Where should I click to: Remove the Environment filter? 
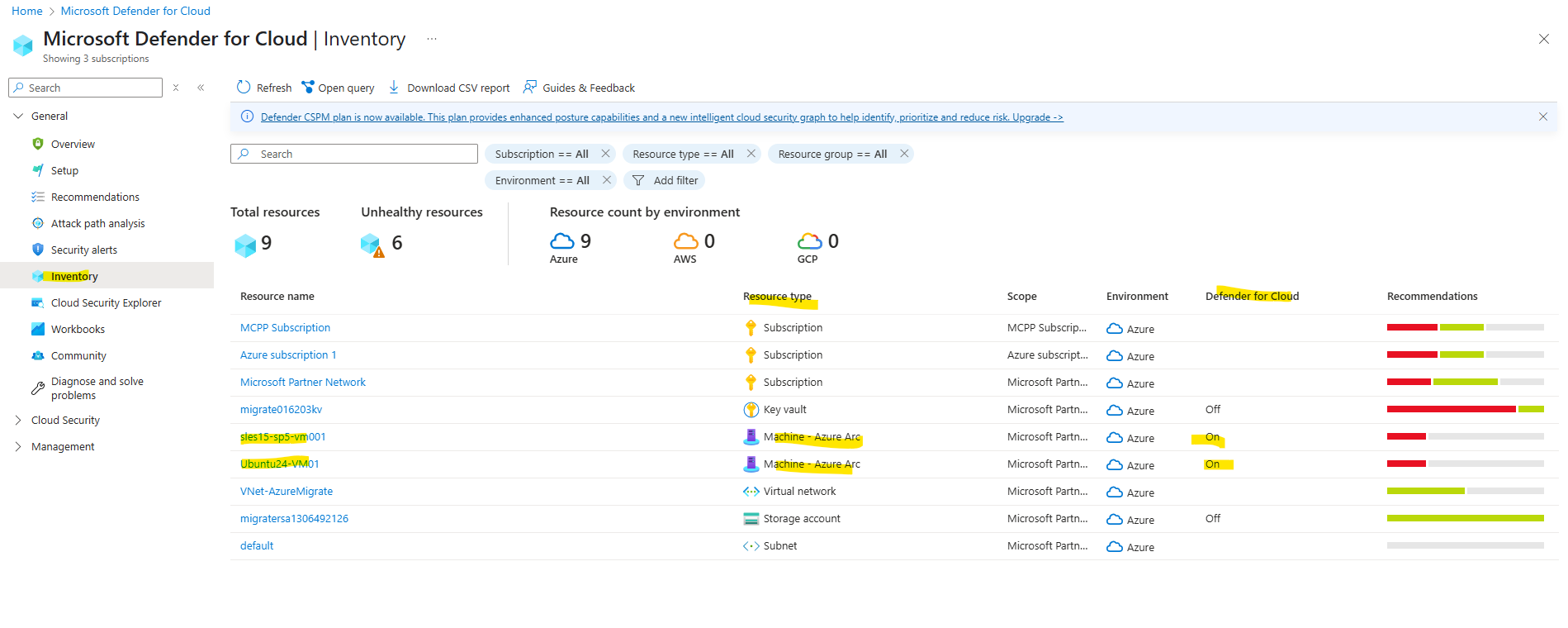coord(607,180)
